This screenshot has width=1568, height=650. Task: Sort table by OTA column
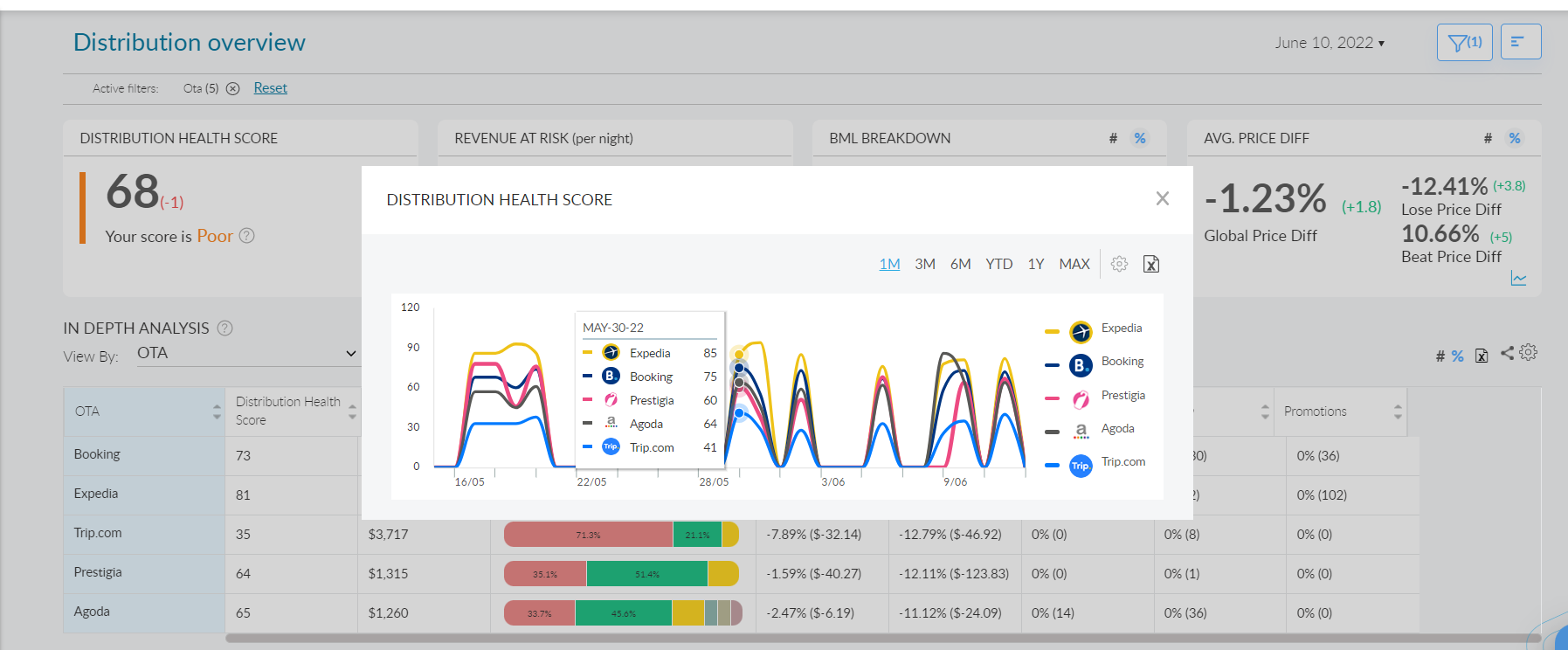pos(217,411)
